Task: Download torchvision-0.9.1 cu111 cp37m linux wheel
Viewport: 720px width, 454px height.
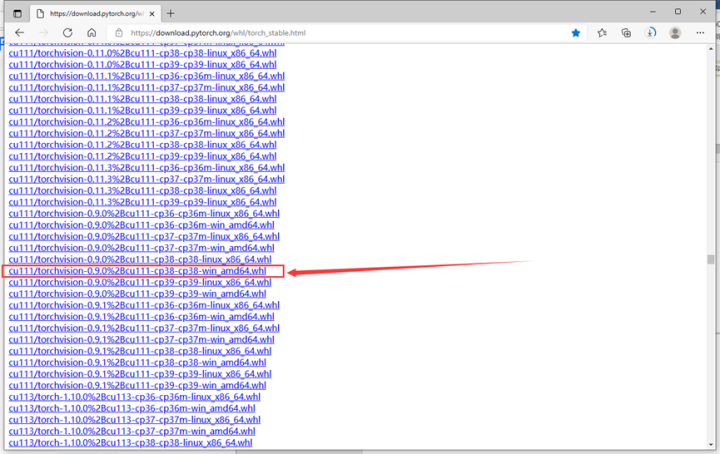Action: pyautogui.click(x=144, y=328)
